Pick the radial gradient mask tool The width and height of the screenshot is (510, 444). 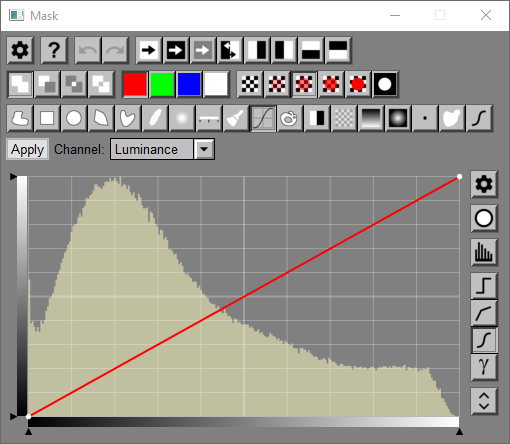[x=398, y=118]
